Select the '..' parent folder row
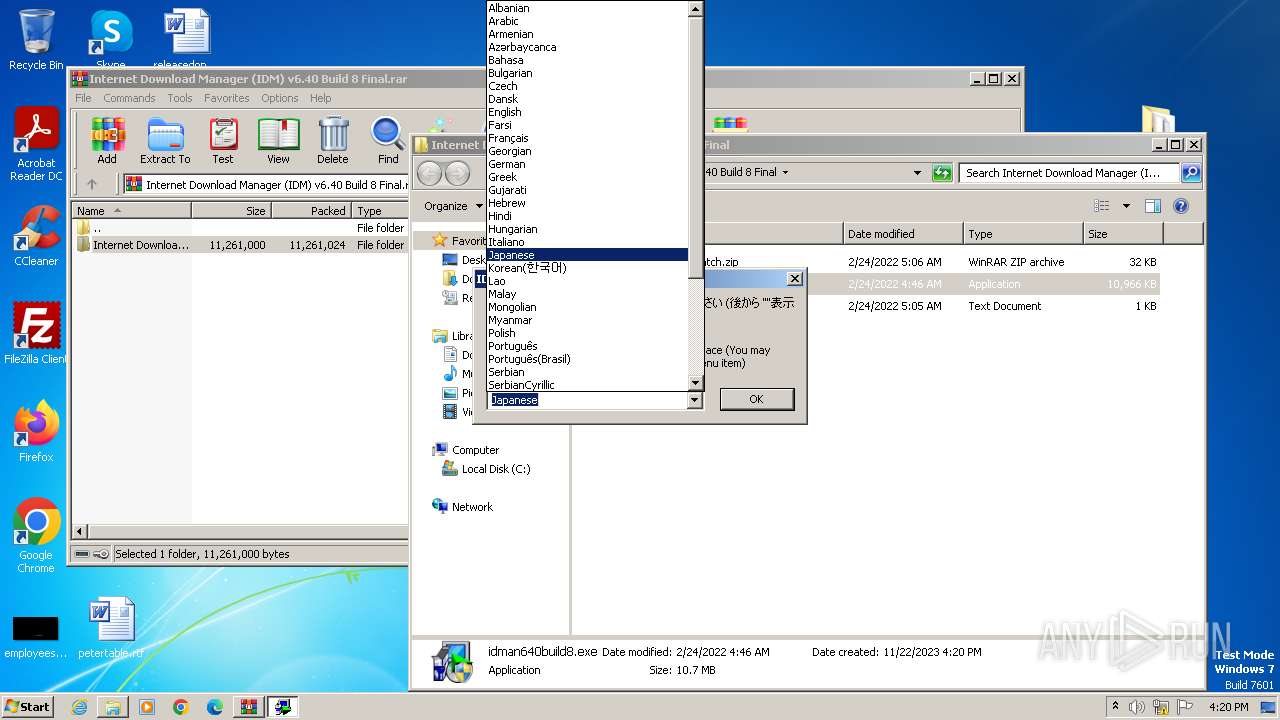The height and width of the screenshot is (720, 1280). pos(240,228)
